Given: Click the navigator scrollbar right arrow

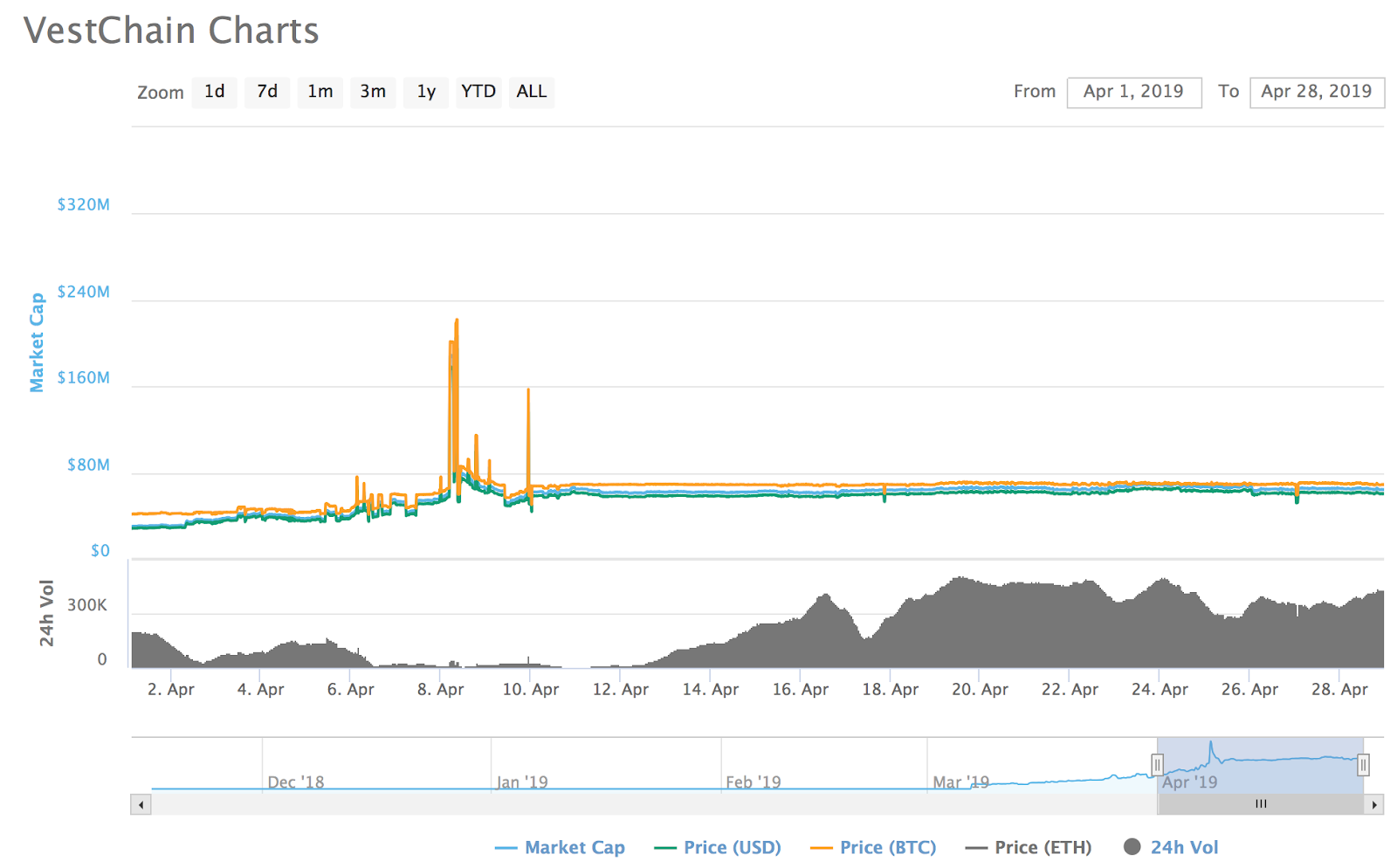Looking at the screenshot, I should (1374, 804).
